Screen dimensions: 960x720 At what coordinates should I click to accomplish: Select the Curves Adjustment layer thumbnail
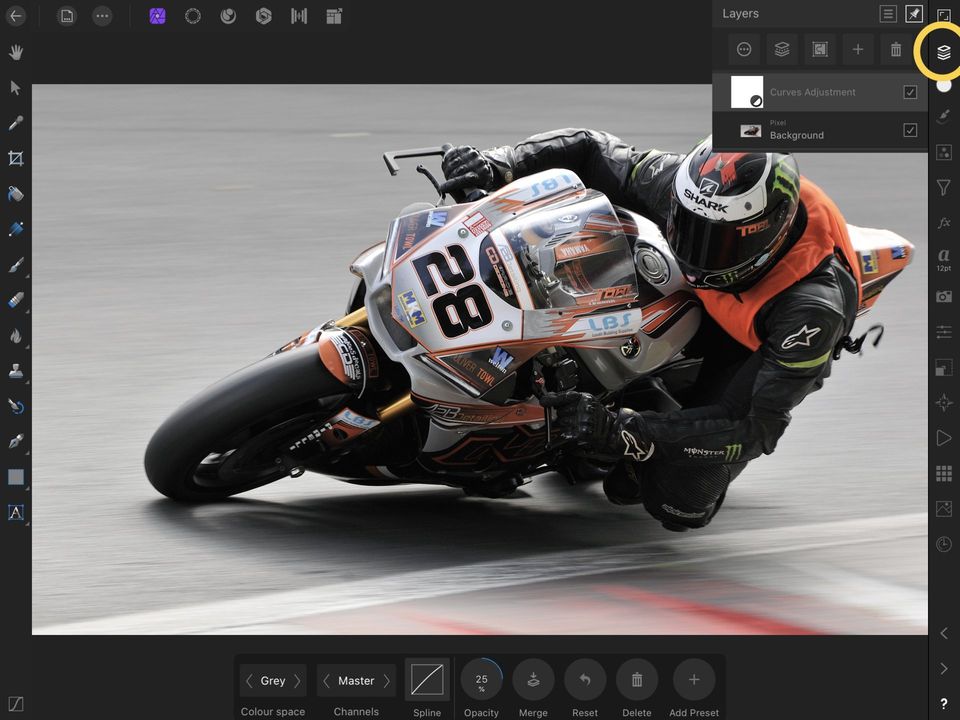747,92
